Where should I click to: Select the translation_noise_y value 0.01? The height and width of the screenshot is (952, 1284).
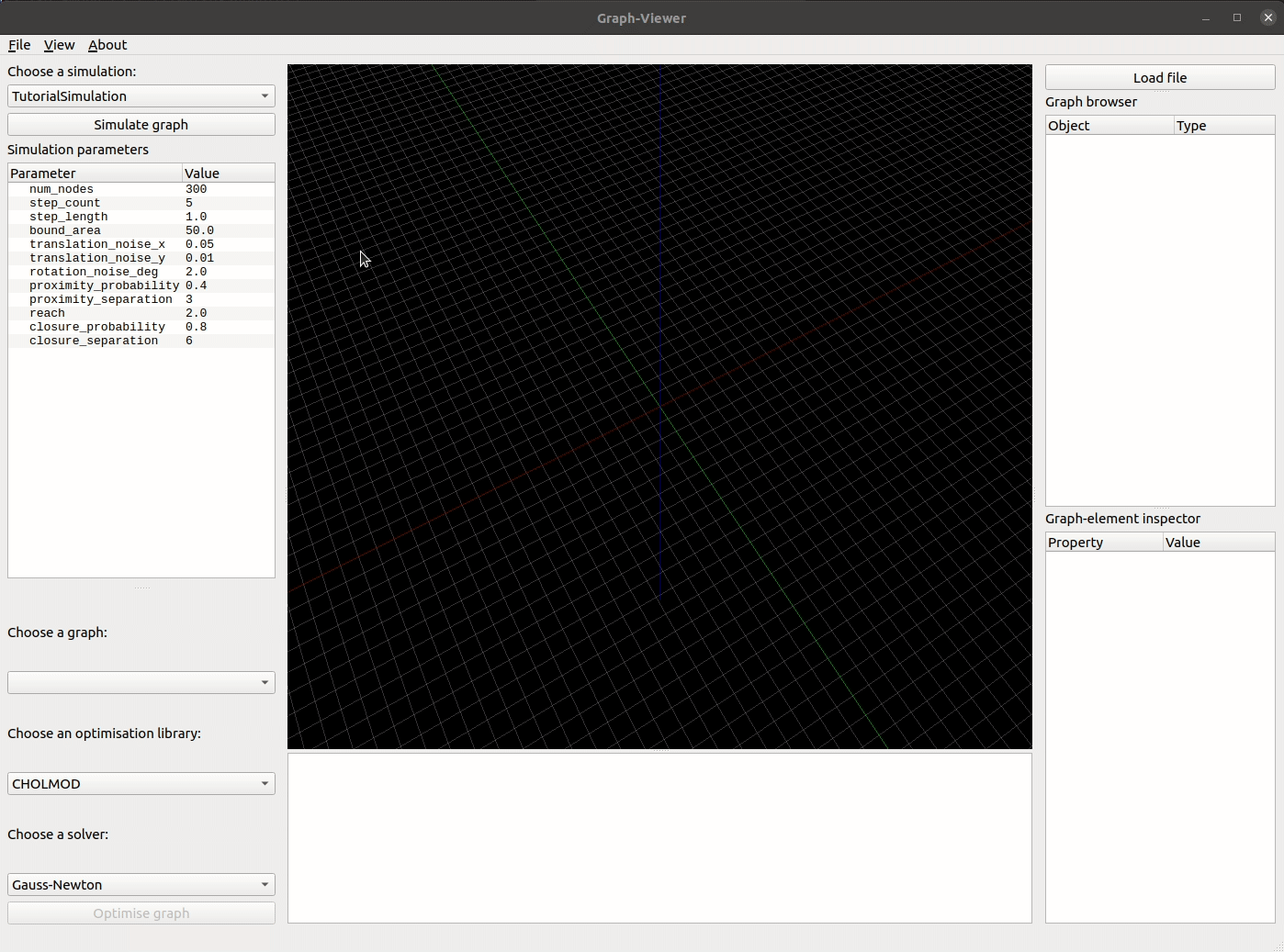point(199,258)
